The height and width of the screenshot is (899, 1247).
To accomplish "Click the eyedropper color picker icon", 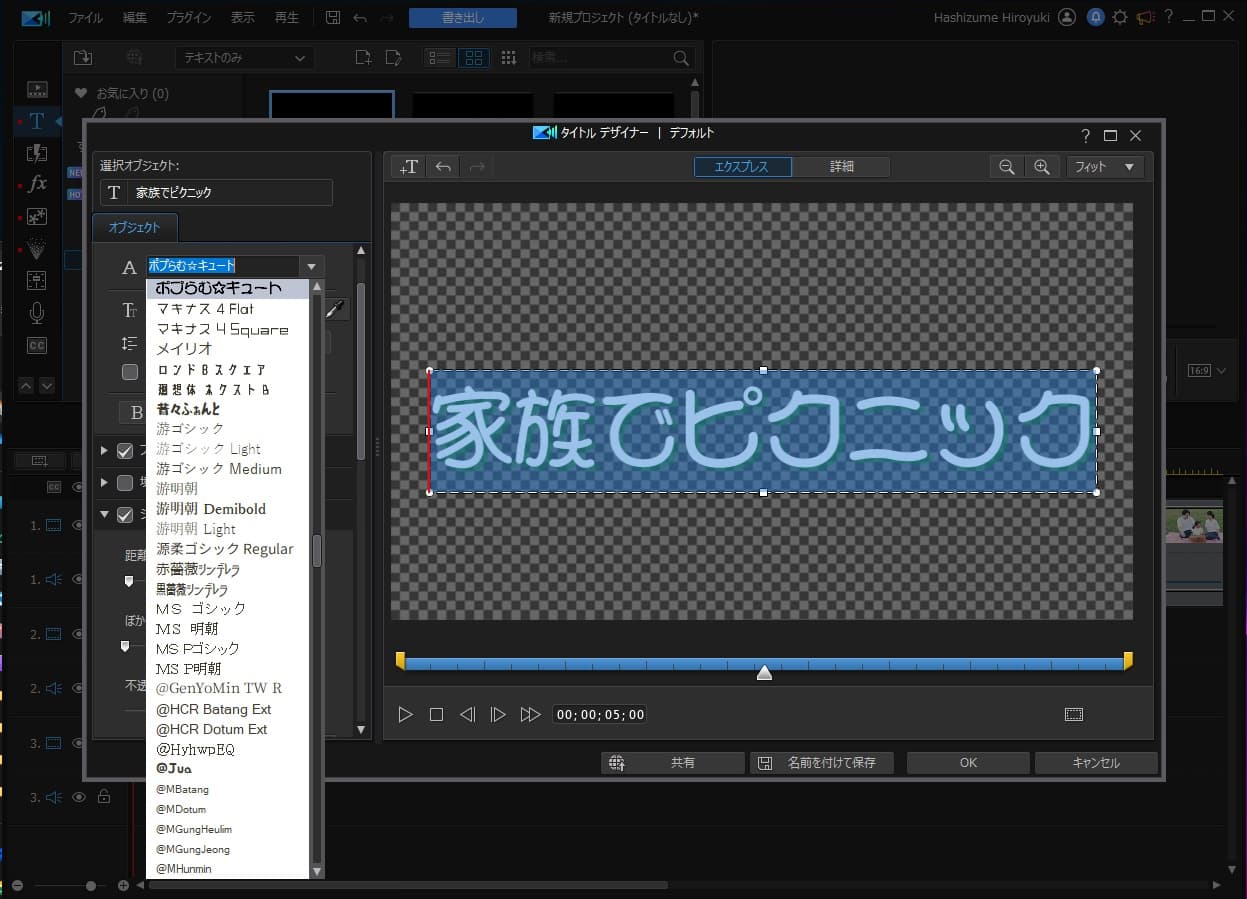I will point(336,310).
